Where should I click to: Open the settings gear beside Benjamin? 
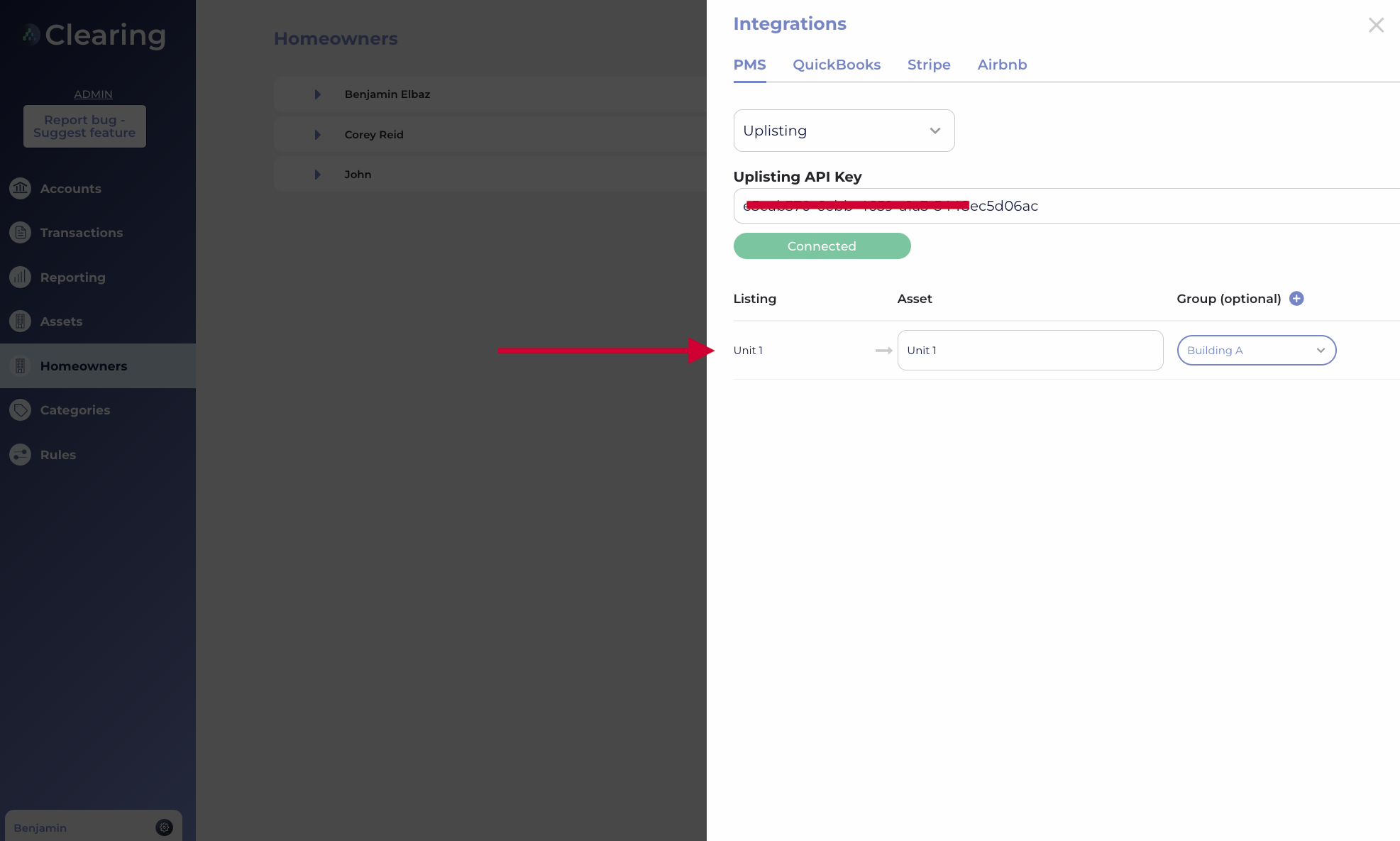[x=164, y=827]
